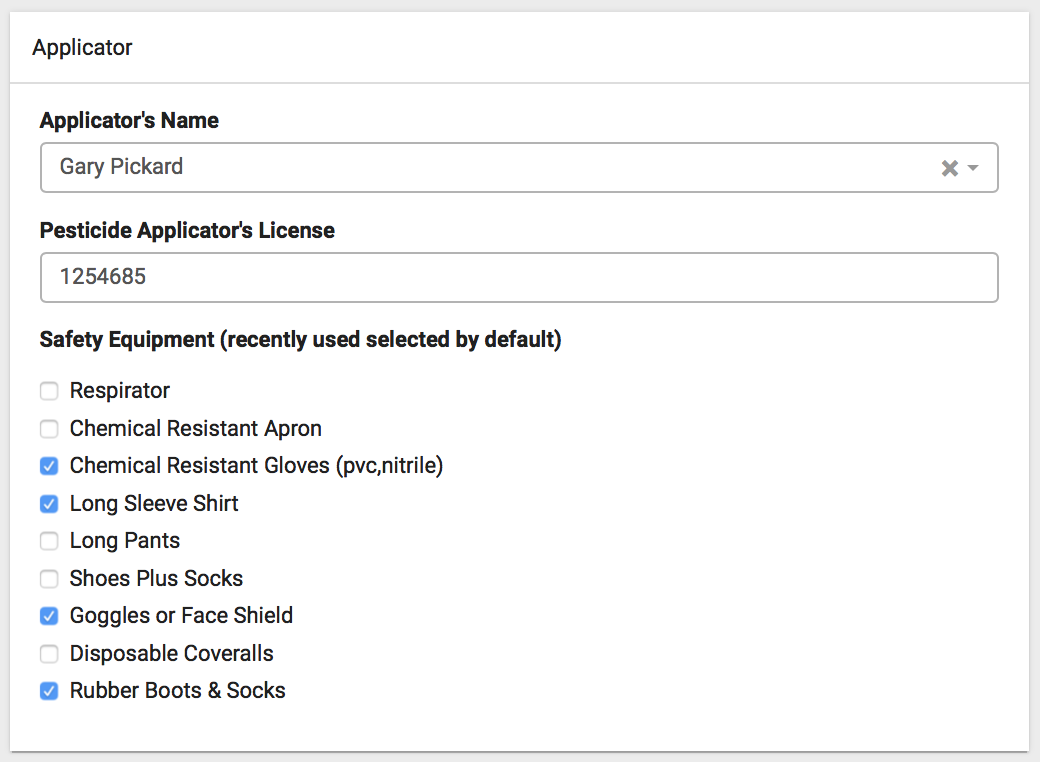Uncheck Goggles or Face Shield
The height and width of the screenshot is (762, 1040).
[x=49, y=616]
